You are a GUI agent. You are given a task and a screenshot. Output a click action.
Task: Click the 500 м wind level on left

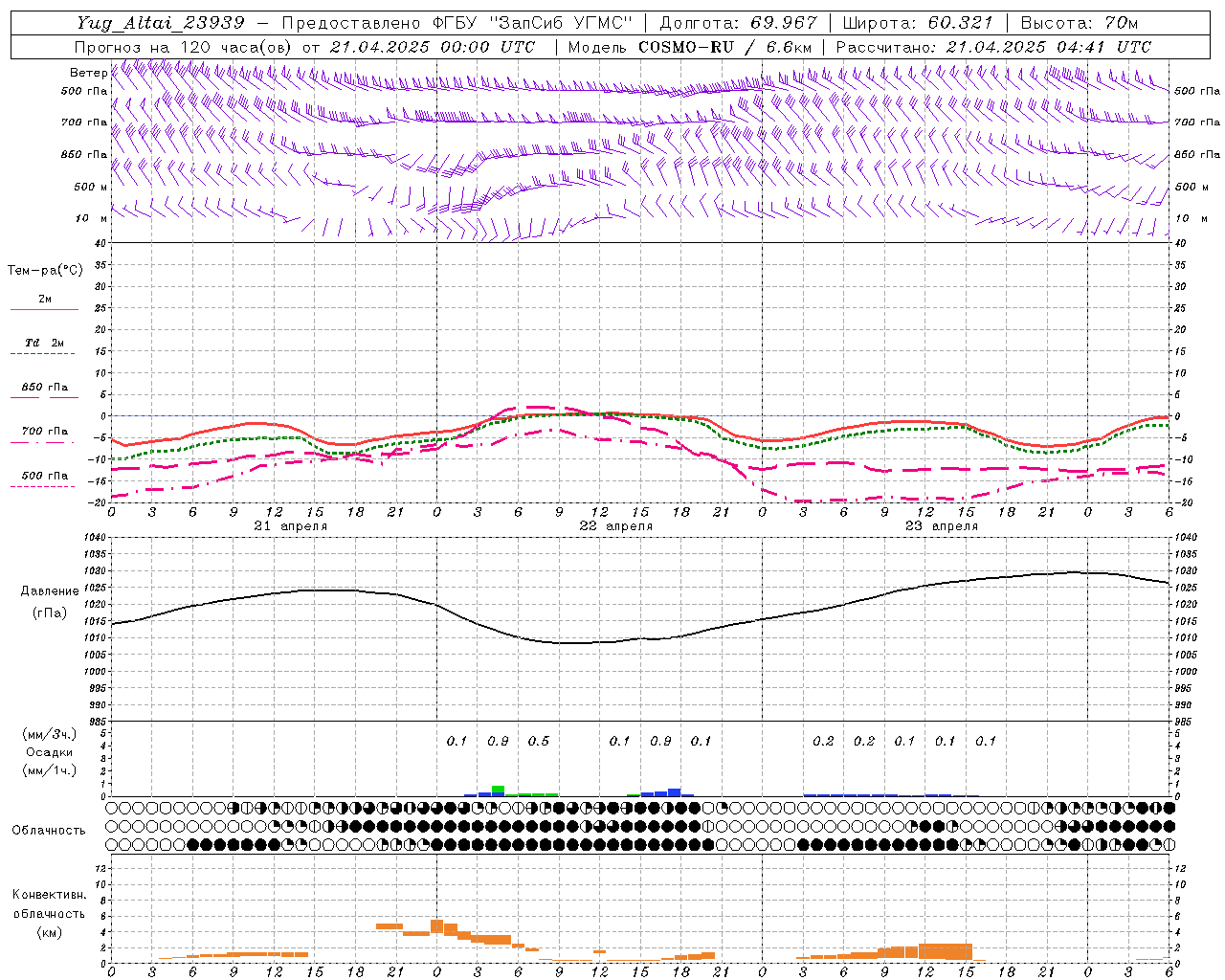(91, 187)
